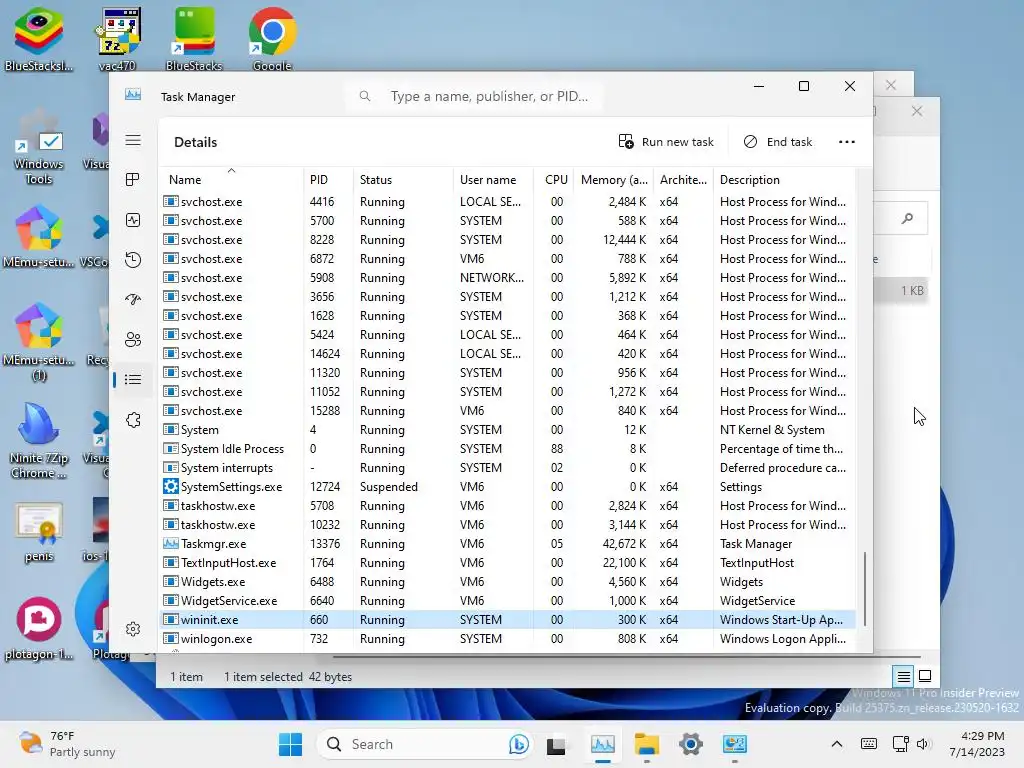Screen dimensions: 1024x768
Task: Sort by the Name column header
Action: click(x=231, y=180)
